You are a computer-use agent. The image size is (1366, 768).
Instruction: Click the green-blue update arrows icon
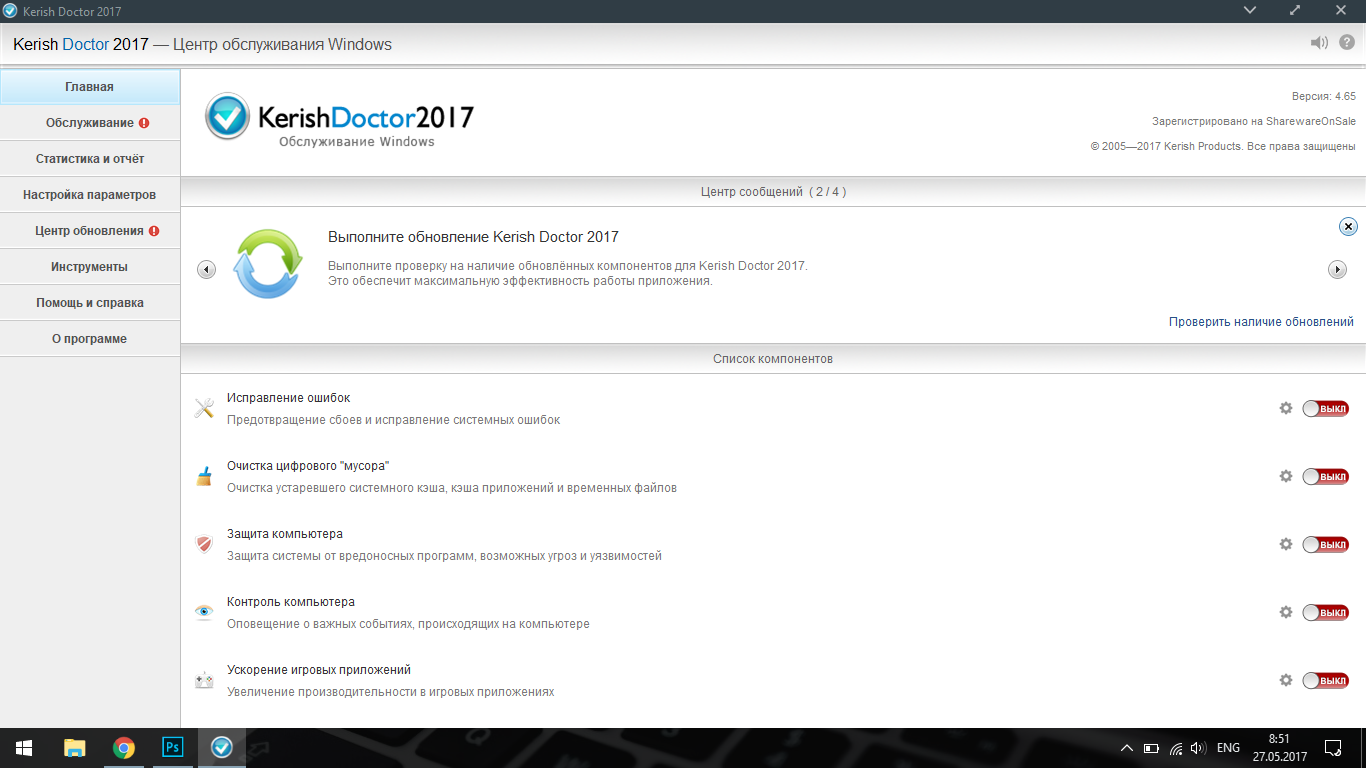coord(267,263)
